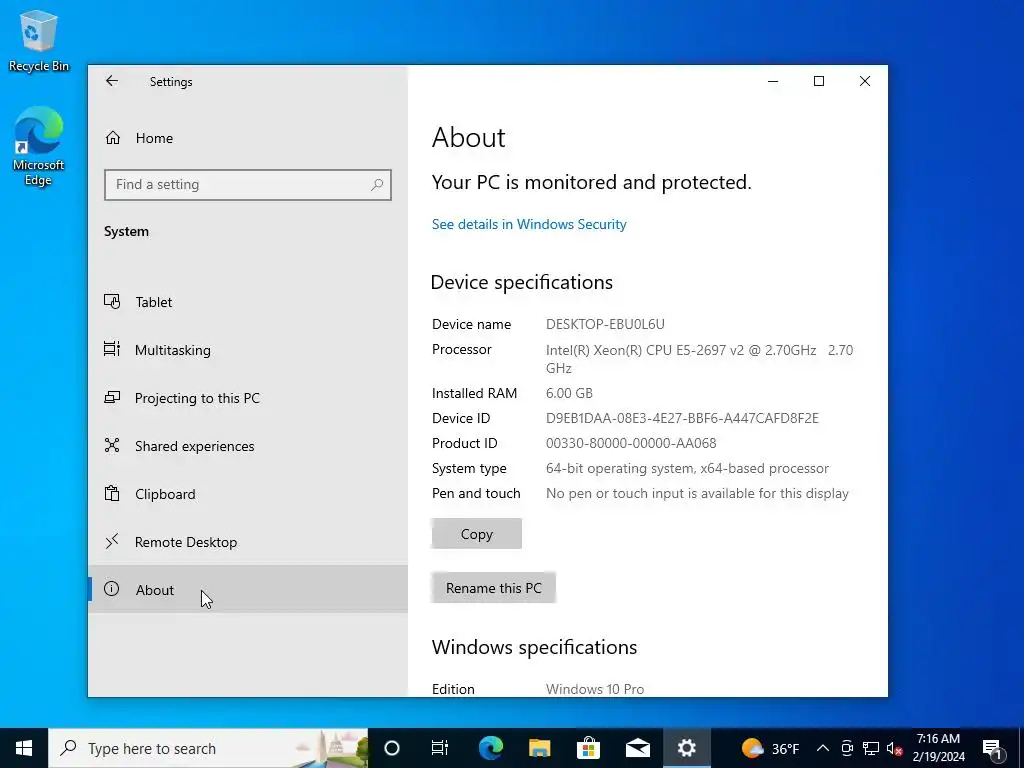
Task: Open Microsoft Store from the taskbar
Action: tap(588, 748)
